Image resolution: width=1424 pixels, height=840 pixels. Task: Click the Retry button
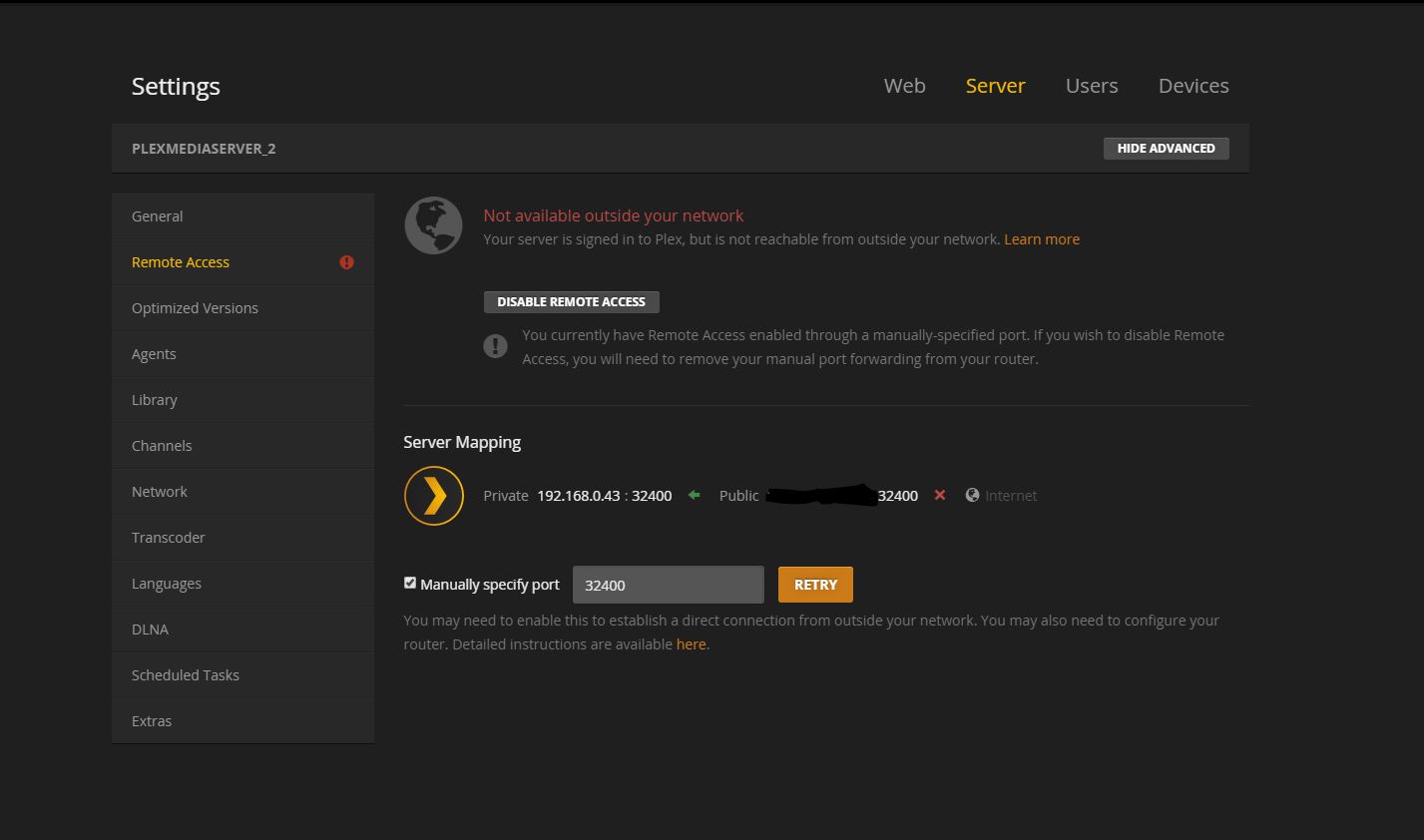pos(815,585)
